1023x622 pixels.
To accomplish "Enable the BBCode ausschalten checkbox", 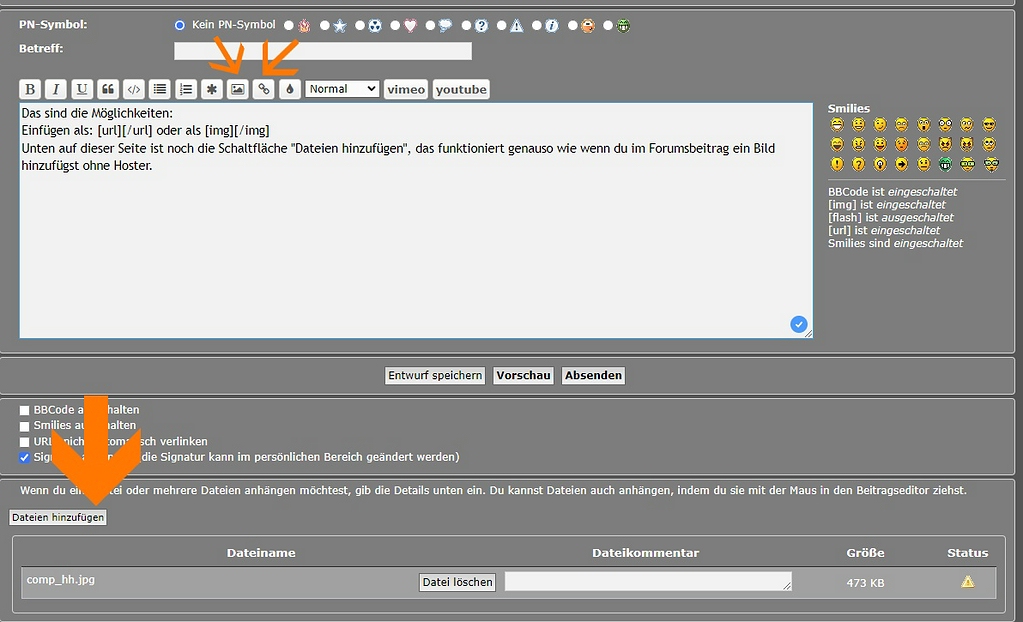I will coord(25,410).
